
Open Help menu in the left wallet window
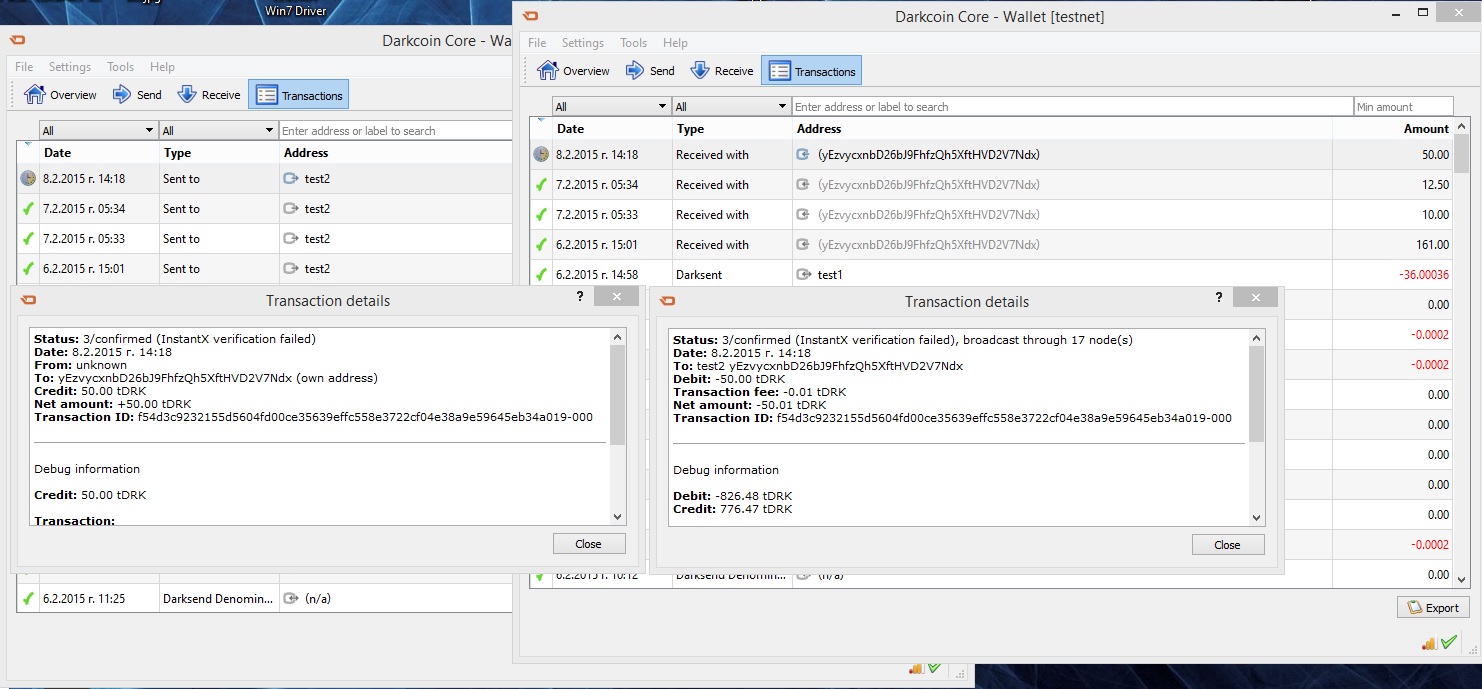click(x=162, y=67)
